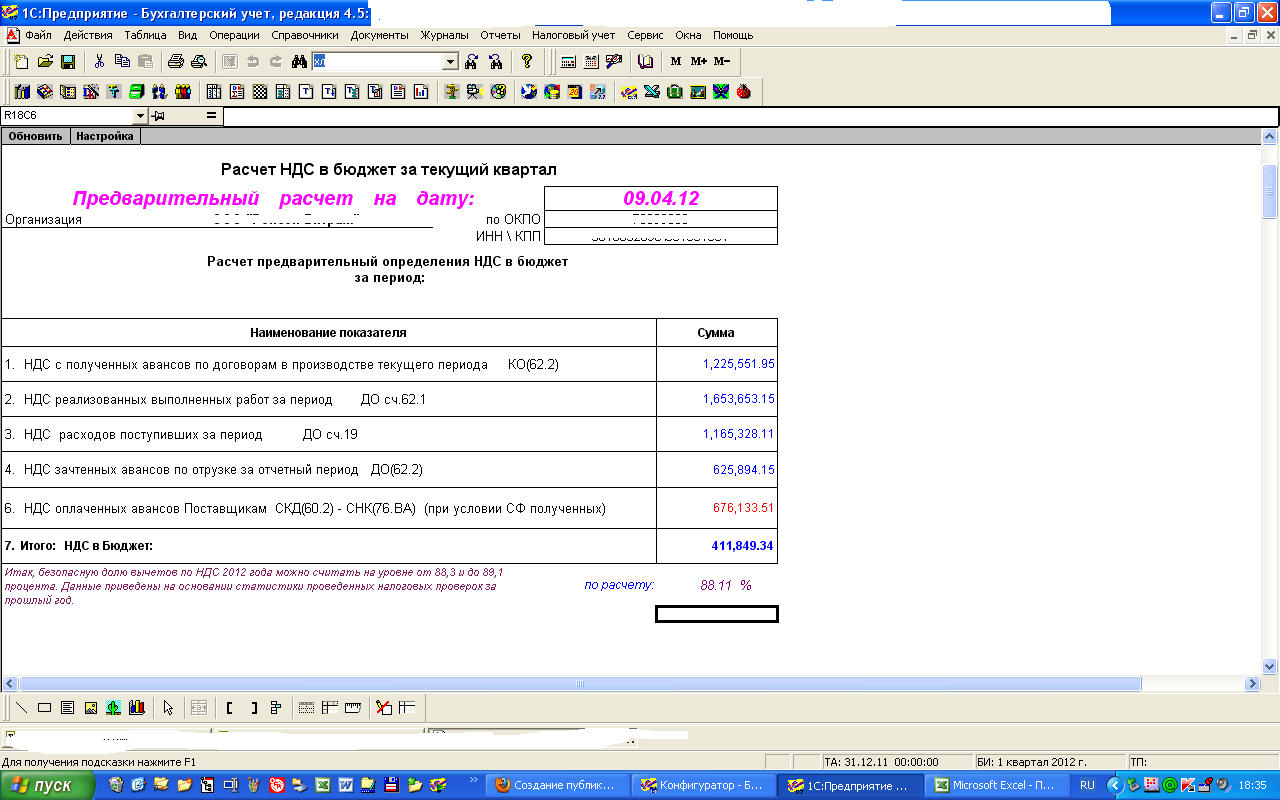Screen dimensions: 1280x800
Task: Click the Настройка button
Action: [105, 136]
